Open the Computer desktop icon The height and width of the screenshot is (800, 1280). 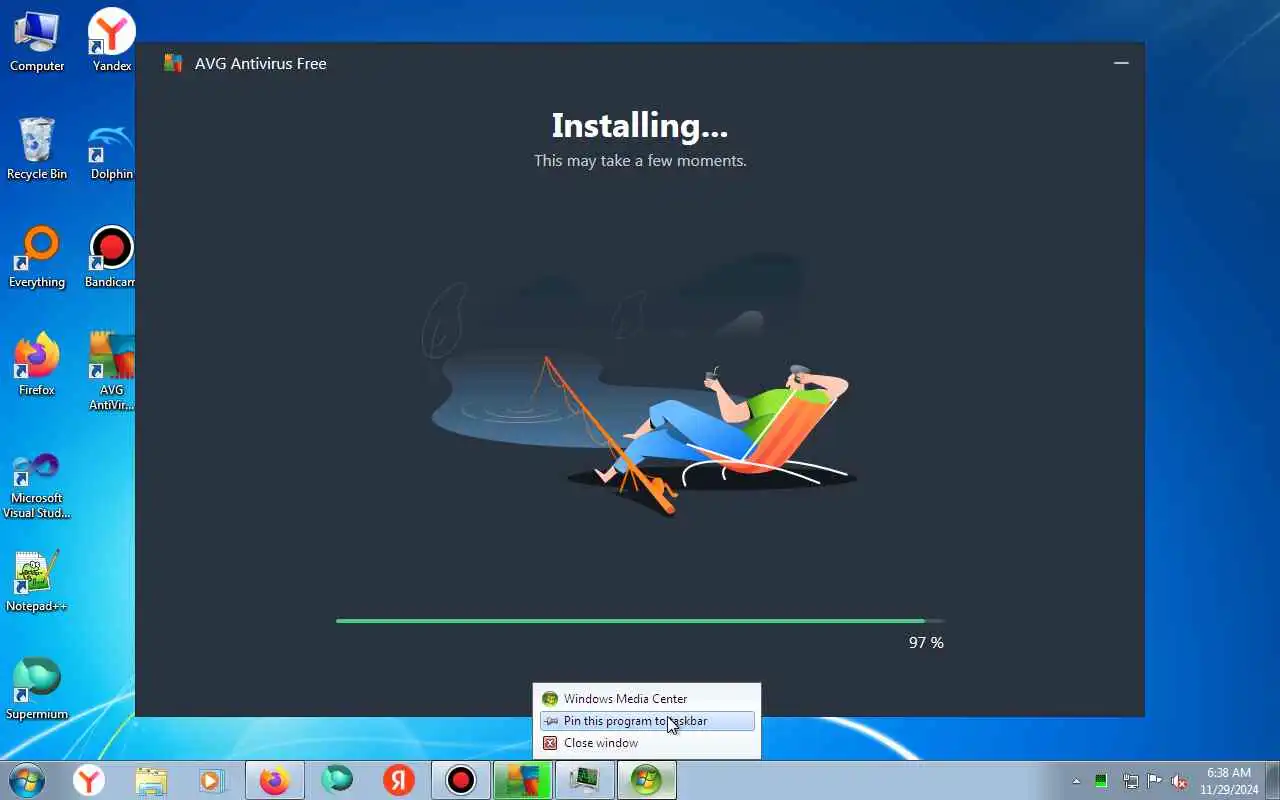pyautogui.click(x=37, y=42)
